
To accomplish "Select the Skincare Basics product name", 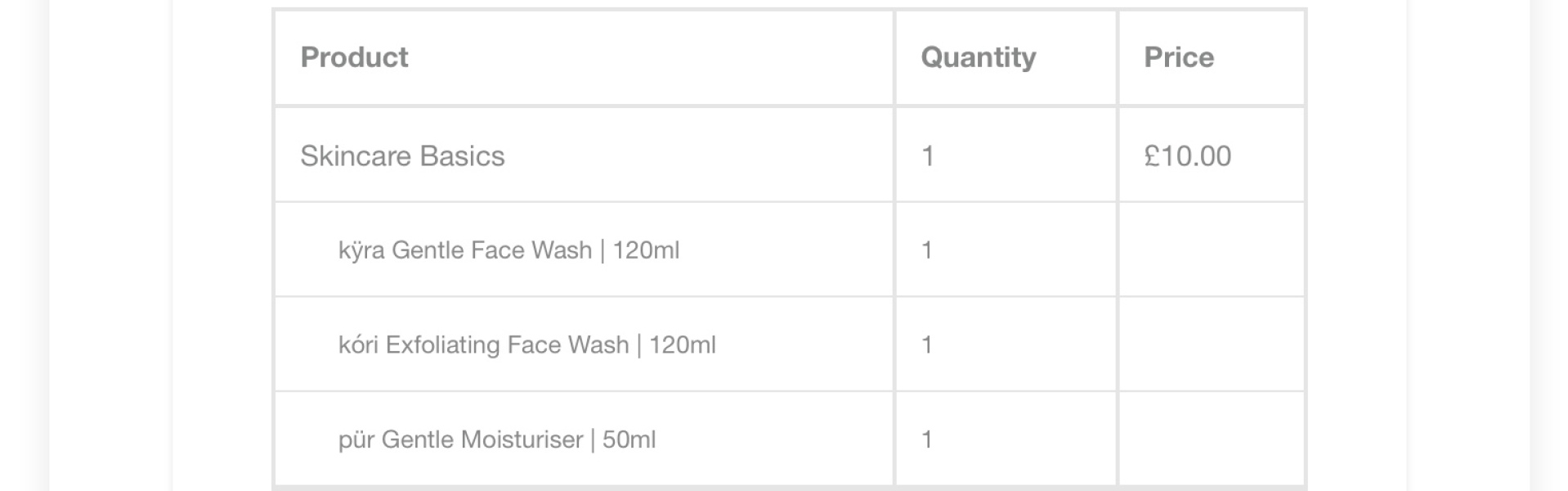I will [x=402, y=155].
